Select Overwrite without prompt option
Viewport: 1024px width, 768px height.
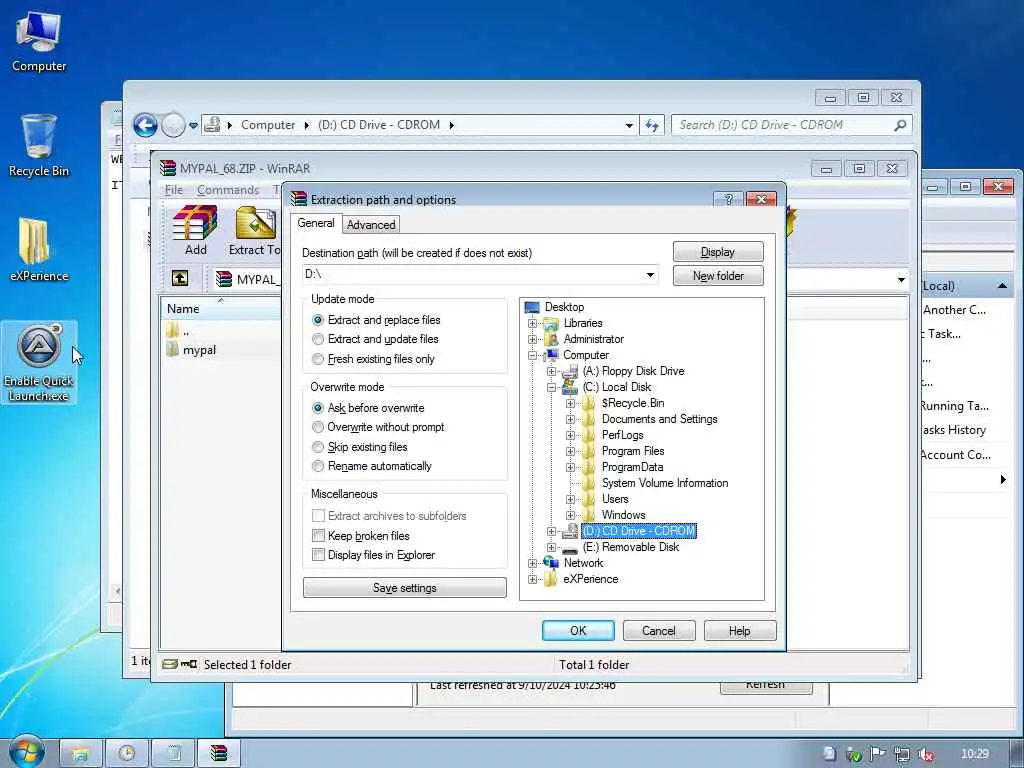[378, 427]
